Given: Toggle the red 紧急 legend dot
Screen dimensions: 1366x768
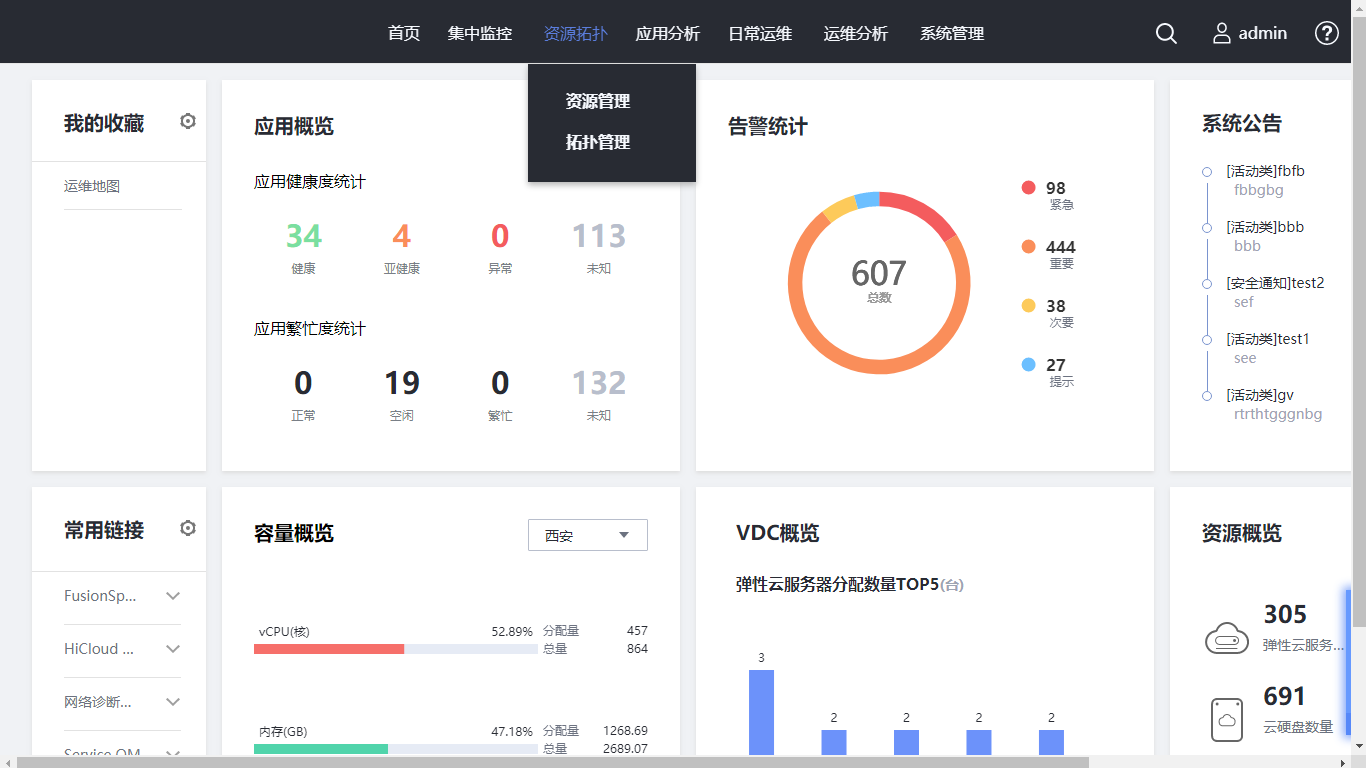Looking at the screenshot, I should 1028,188.
